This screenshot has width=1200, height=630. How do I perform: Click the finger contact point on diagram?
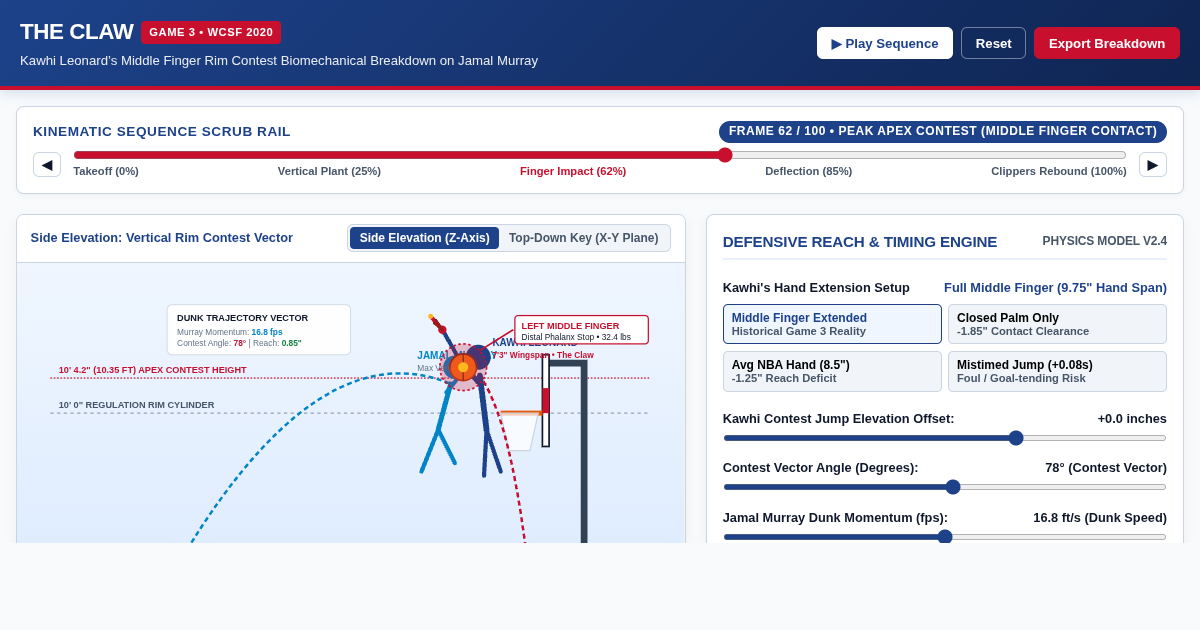(x=463, y=367)
